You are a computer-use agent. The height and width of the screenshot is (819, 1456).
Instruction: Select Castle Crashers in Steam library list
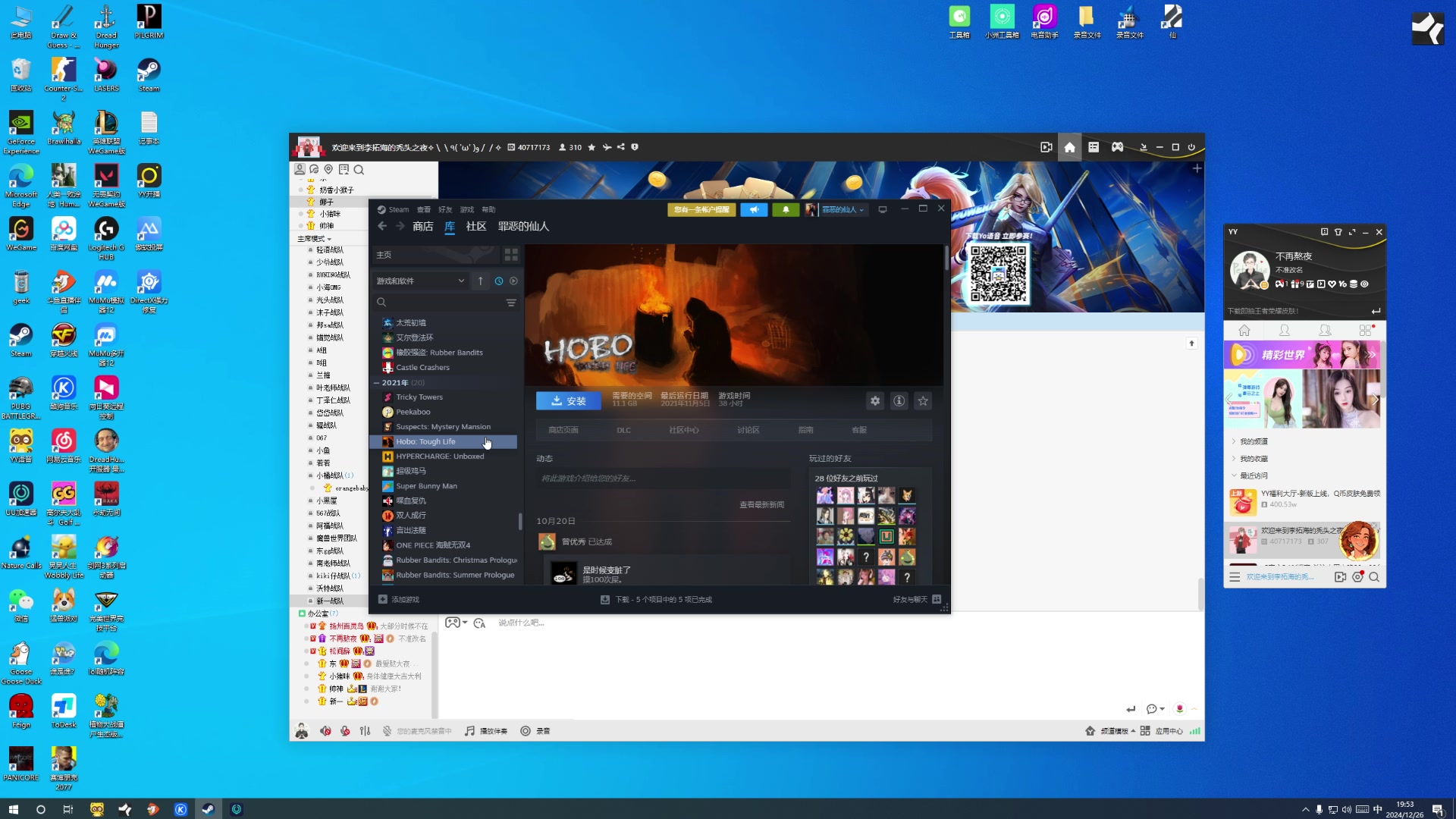[x=422, y=368]
